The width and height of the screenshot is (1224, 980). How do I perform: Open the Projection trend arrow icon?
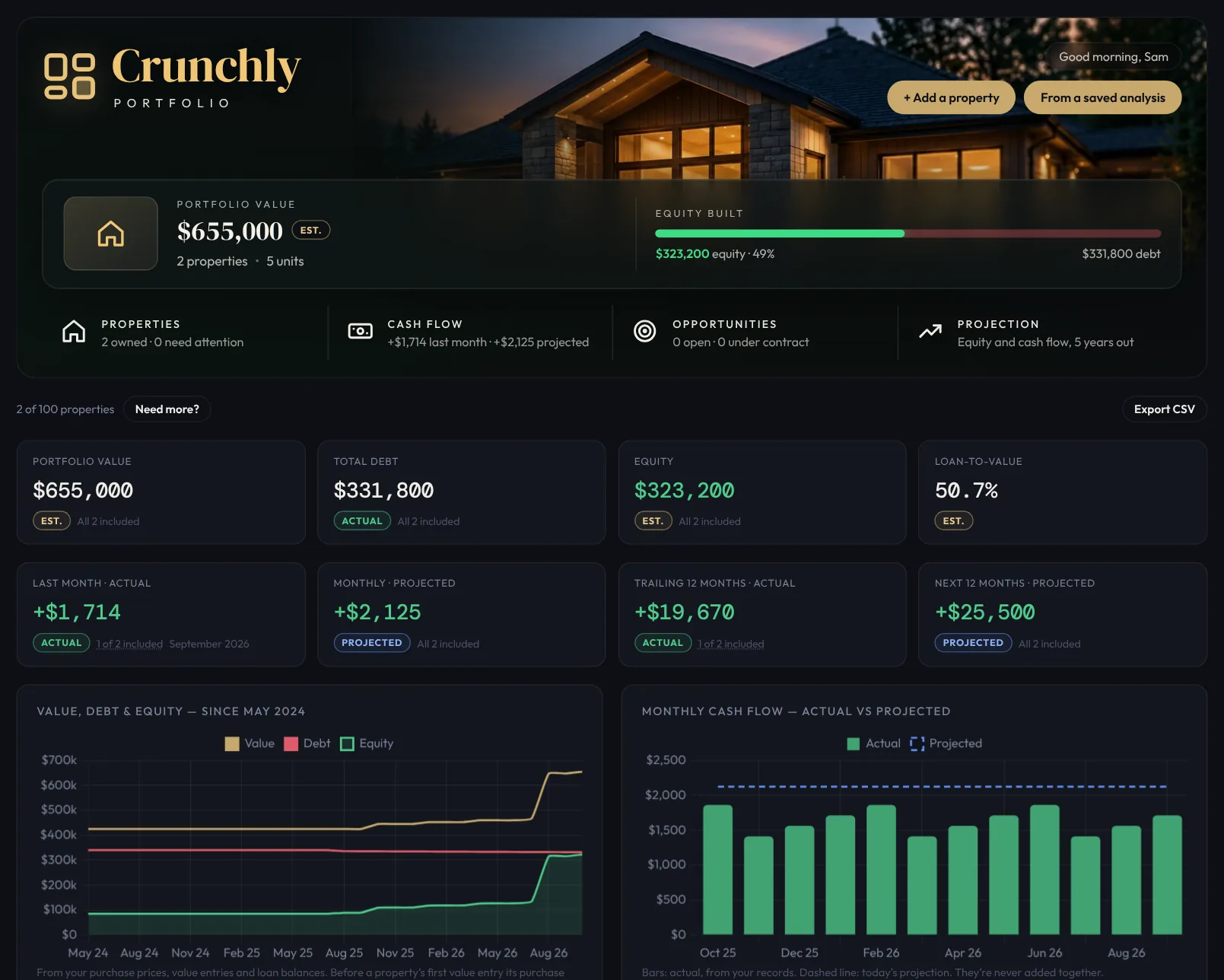pos(930,331)
